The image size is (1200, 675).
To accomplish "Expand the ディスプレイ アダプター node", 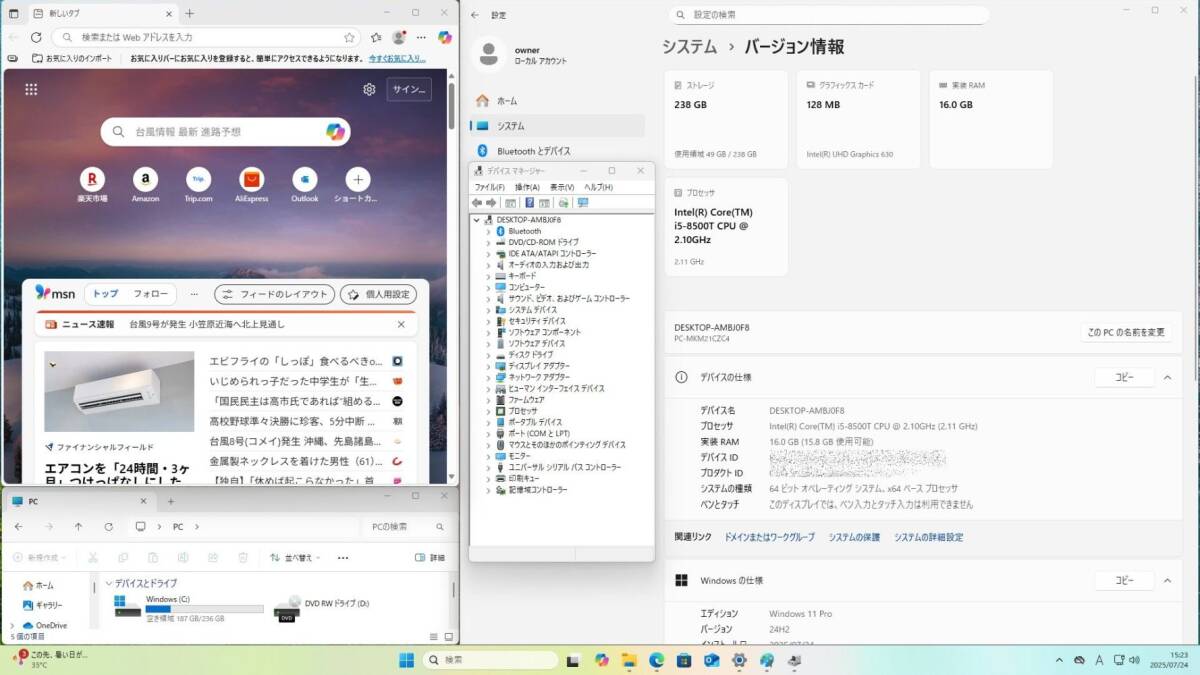I will [x=488, y=366].
